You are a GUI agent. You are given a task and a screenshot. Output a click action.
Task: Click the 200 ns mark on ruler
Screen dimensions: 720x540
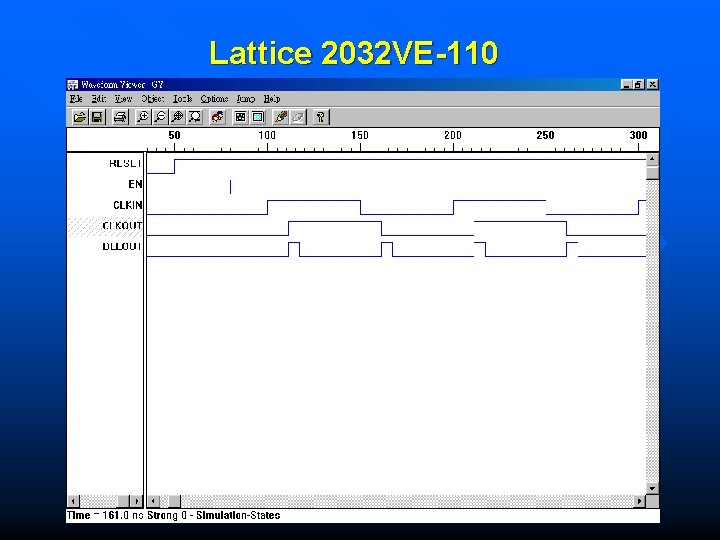coord(453,135)
